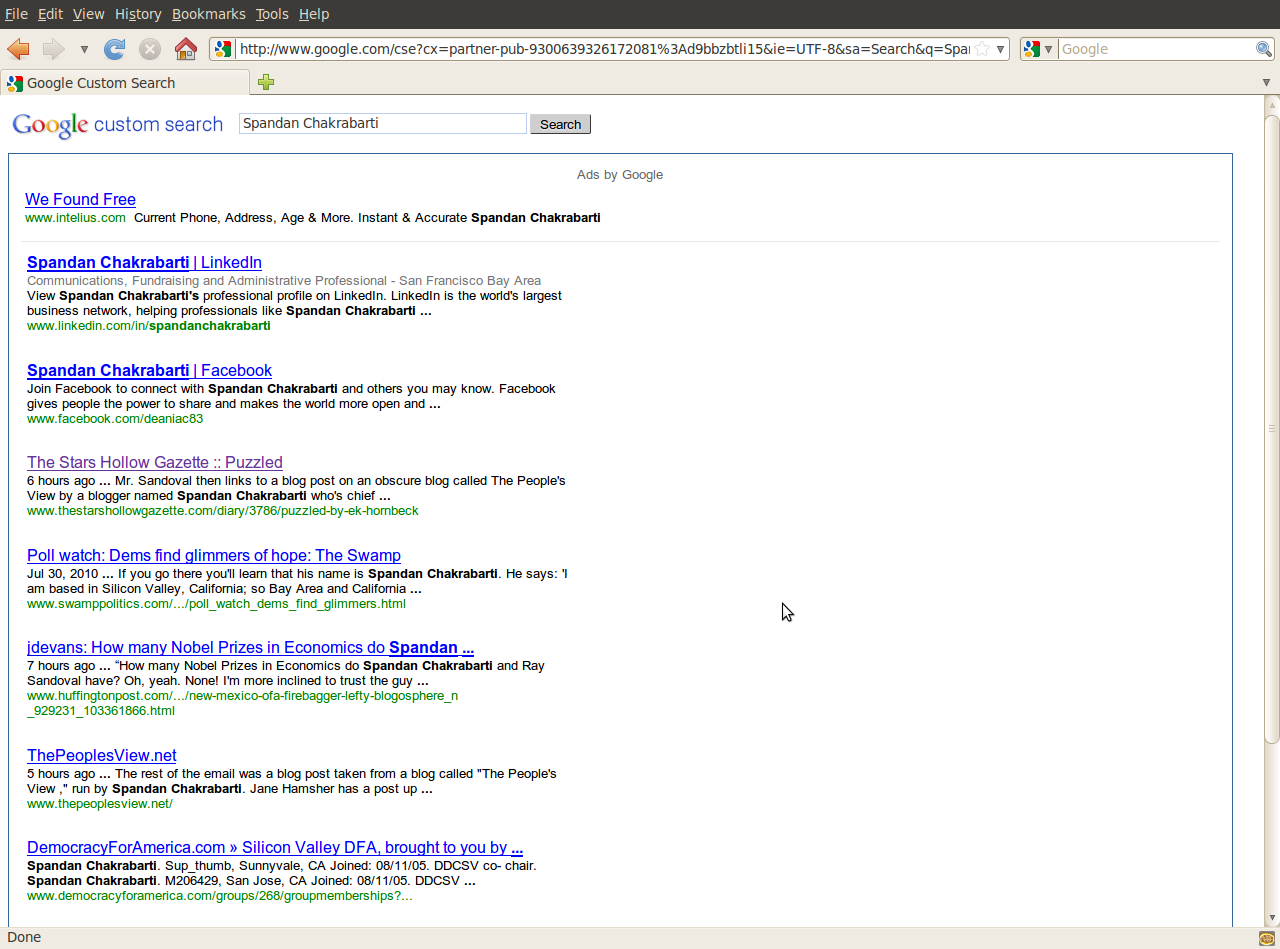Click the scrollbar down arrow
1280x949 pixels.
pyautogui.click(x=1271, y=917)
